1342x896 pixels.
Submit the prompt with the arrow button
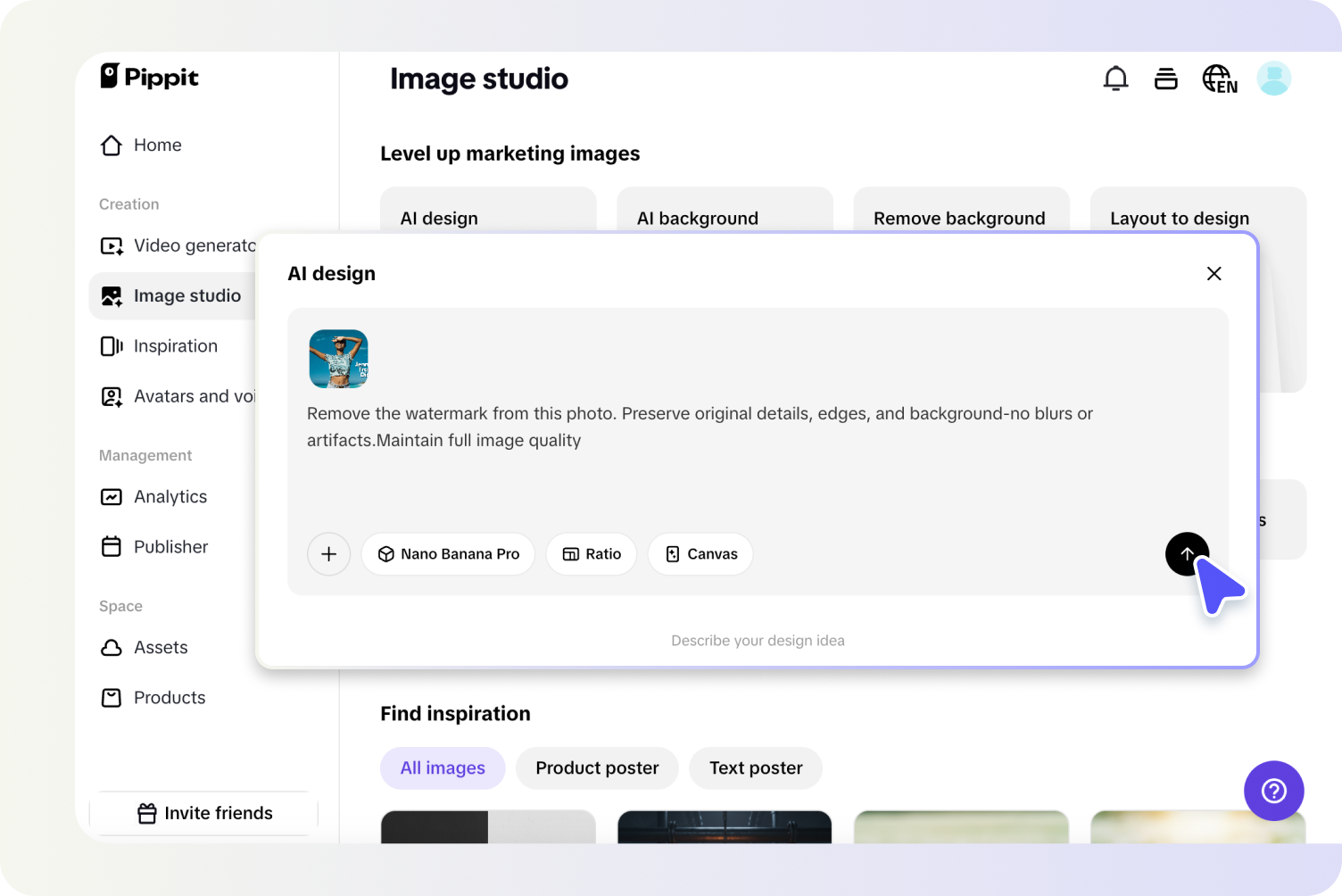tap(1187, 554)
